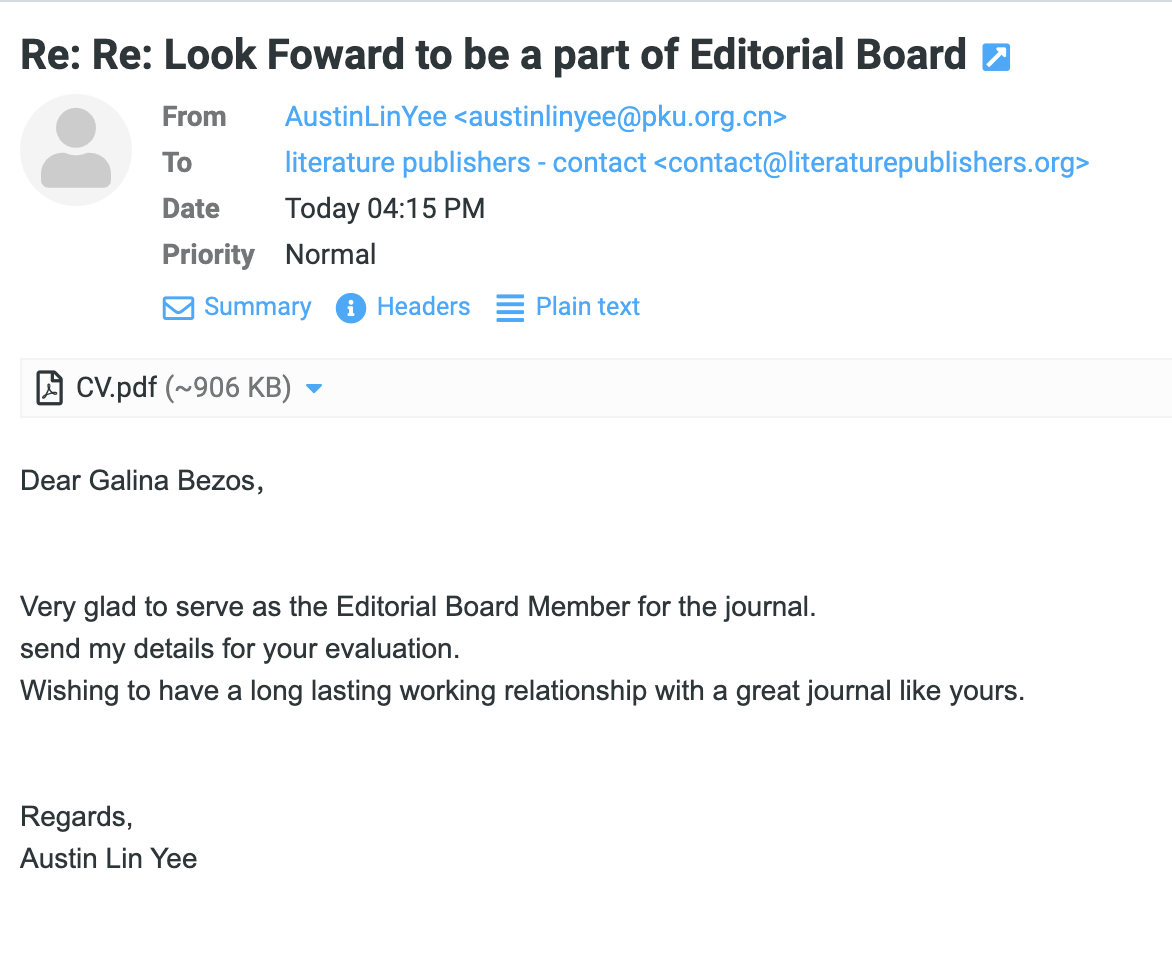Click the sender's avatar placeholder
1172x968 pixels.
click(x=76, y=150)
